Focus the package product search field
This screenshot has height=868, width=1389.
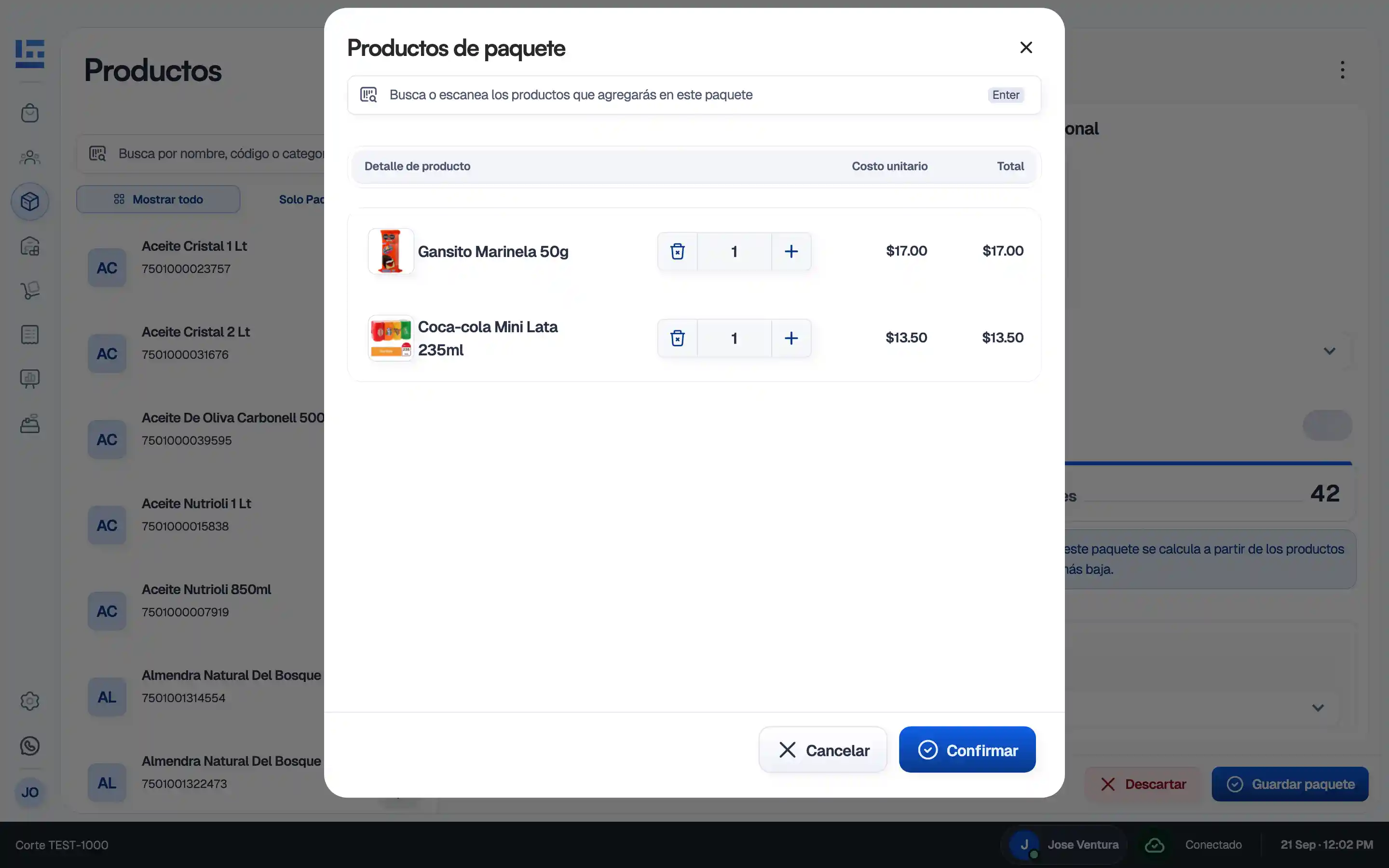(694, 95)
